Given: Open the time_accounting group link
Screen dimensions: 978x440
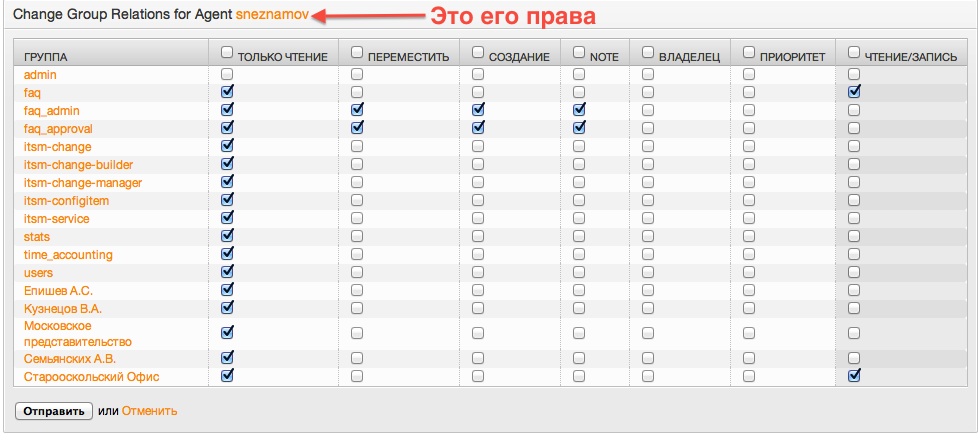Looking at the screenshot, I should click(x=68, y=255).
